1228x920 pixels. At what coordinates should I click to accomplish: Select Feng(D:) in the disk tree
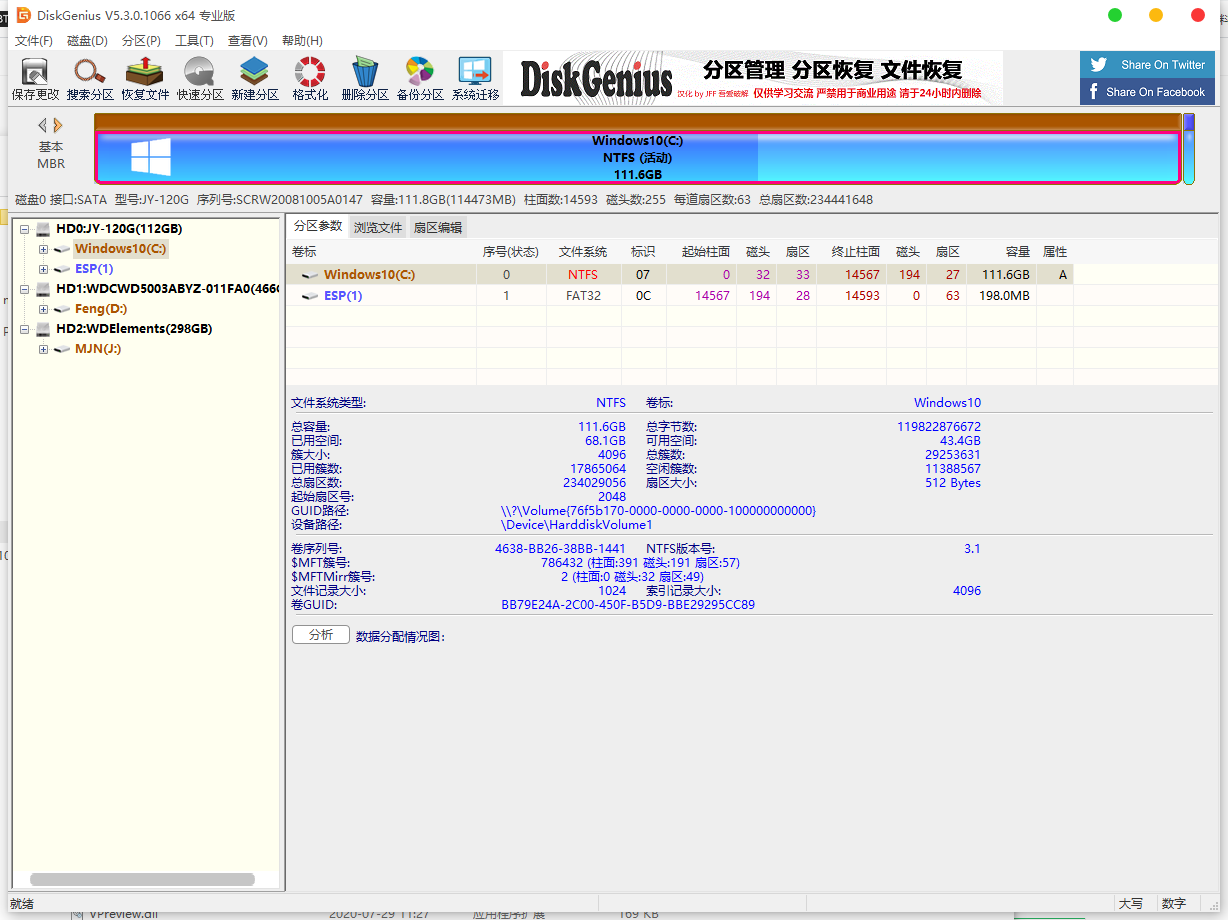click(x=101, y=309)
